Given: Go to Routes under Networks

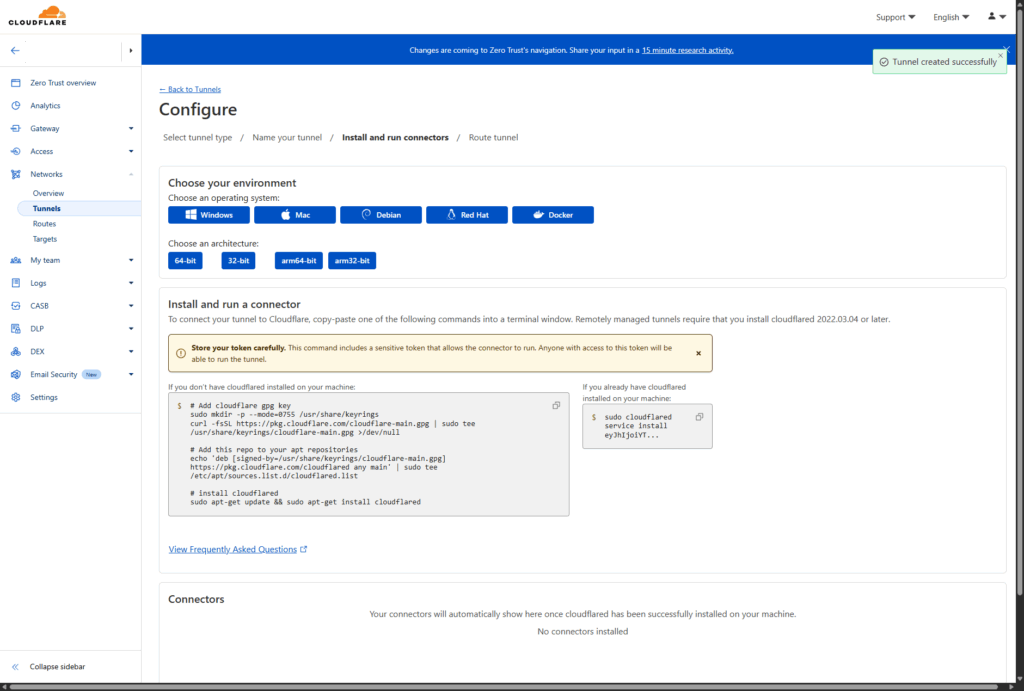Looking at the screenshot, I should point(44,224).
